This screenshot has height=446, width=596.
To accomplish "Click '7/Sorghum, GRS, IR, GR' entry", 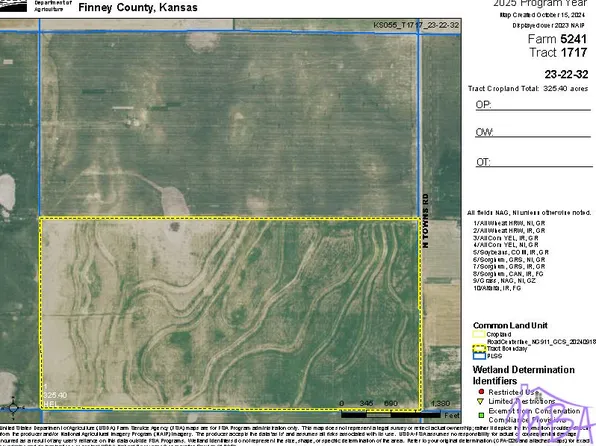I will (x=509, y=267).
